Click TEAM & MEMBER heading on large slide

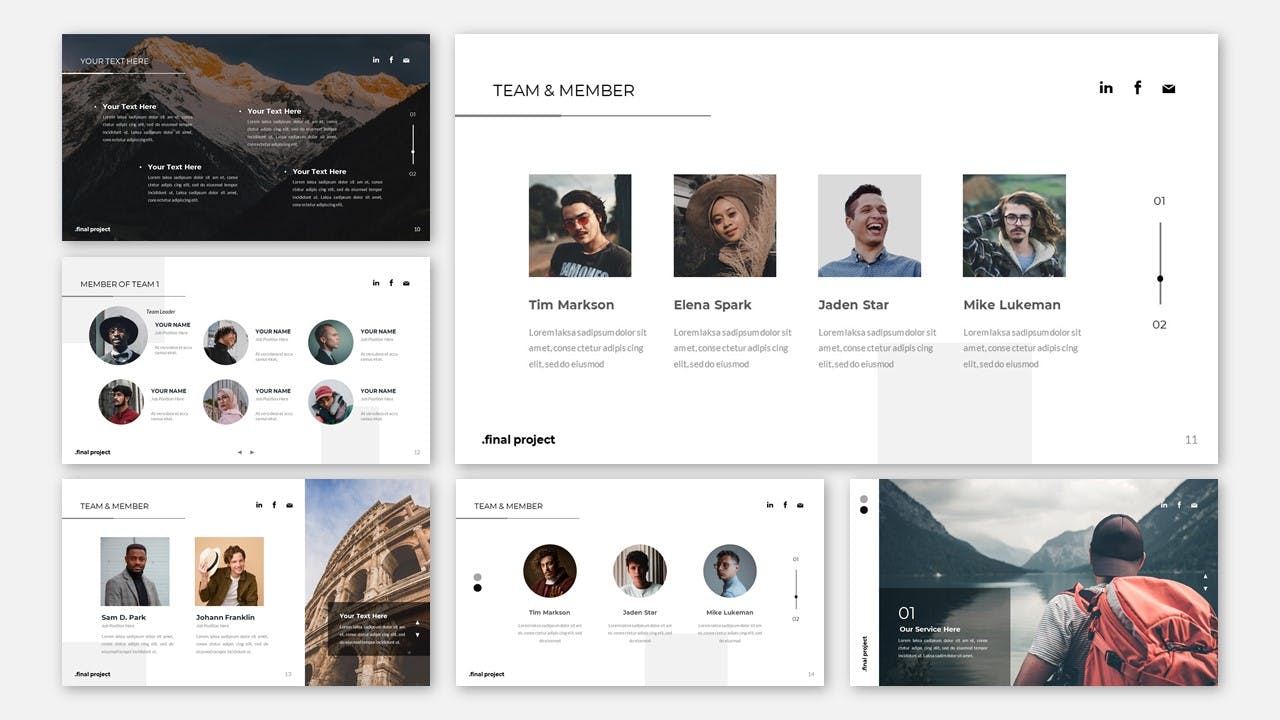pos(563,90)
